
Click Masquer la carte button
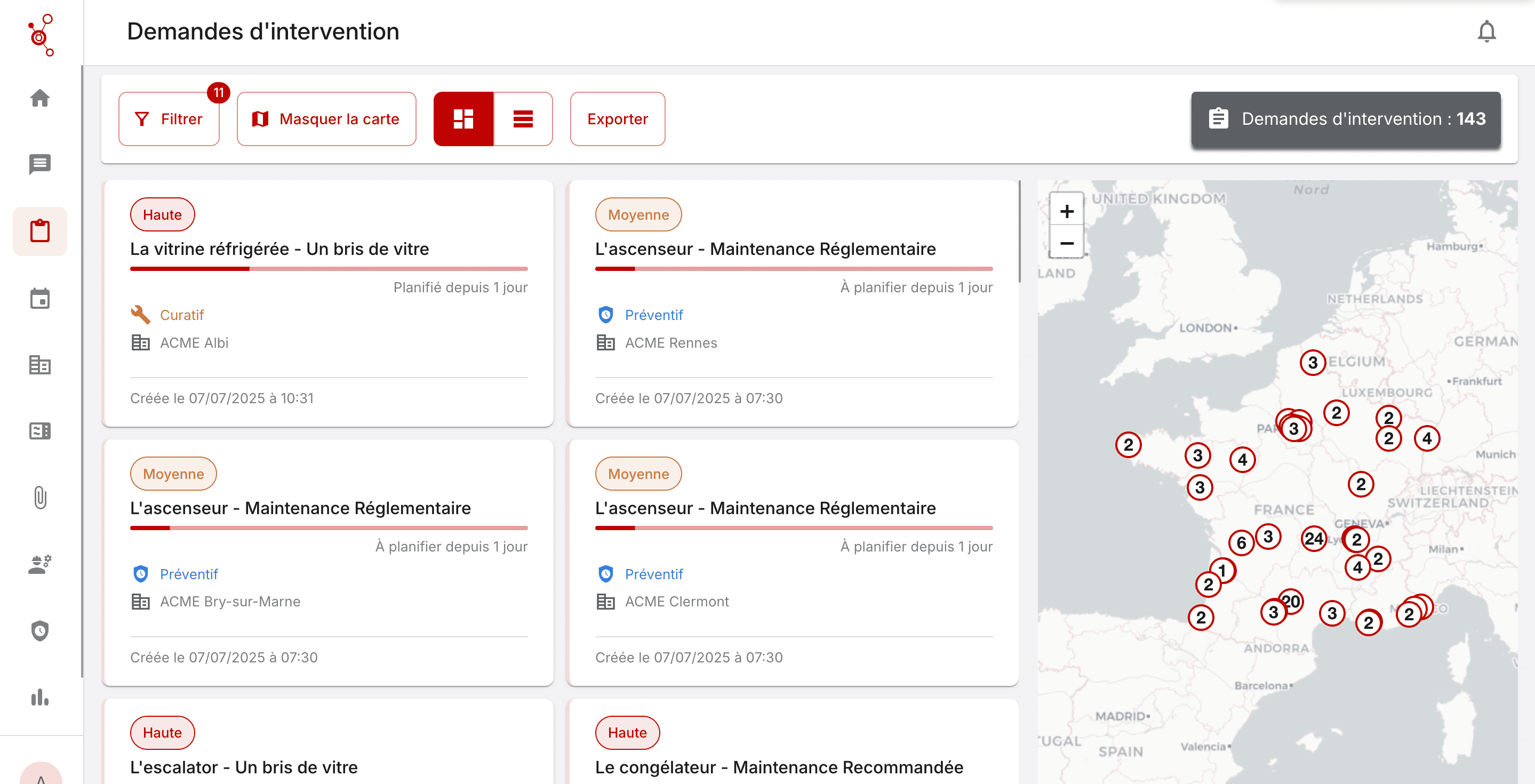pos(326,118)
